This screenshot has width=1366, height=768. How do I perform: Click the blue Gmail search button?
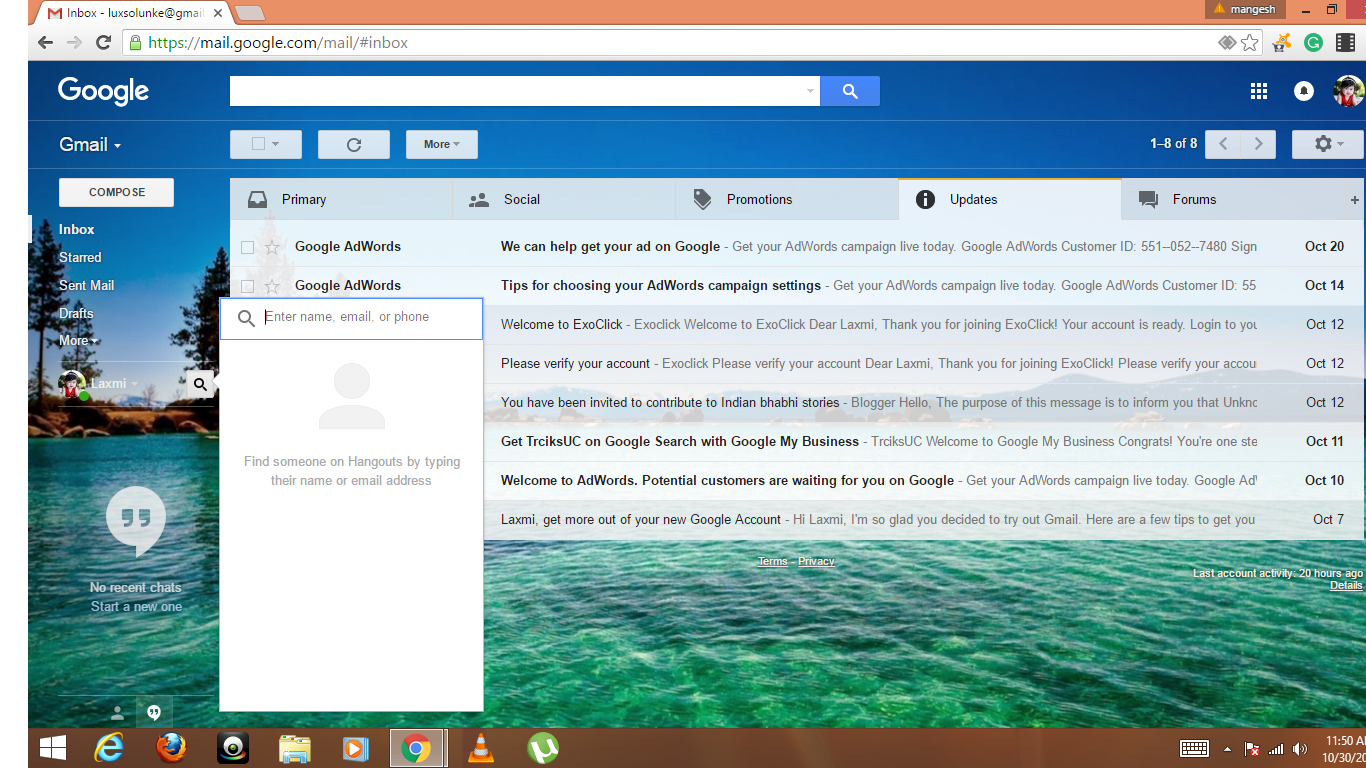pos(850,91)
